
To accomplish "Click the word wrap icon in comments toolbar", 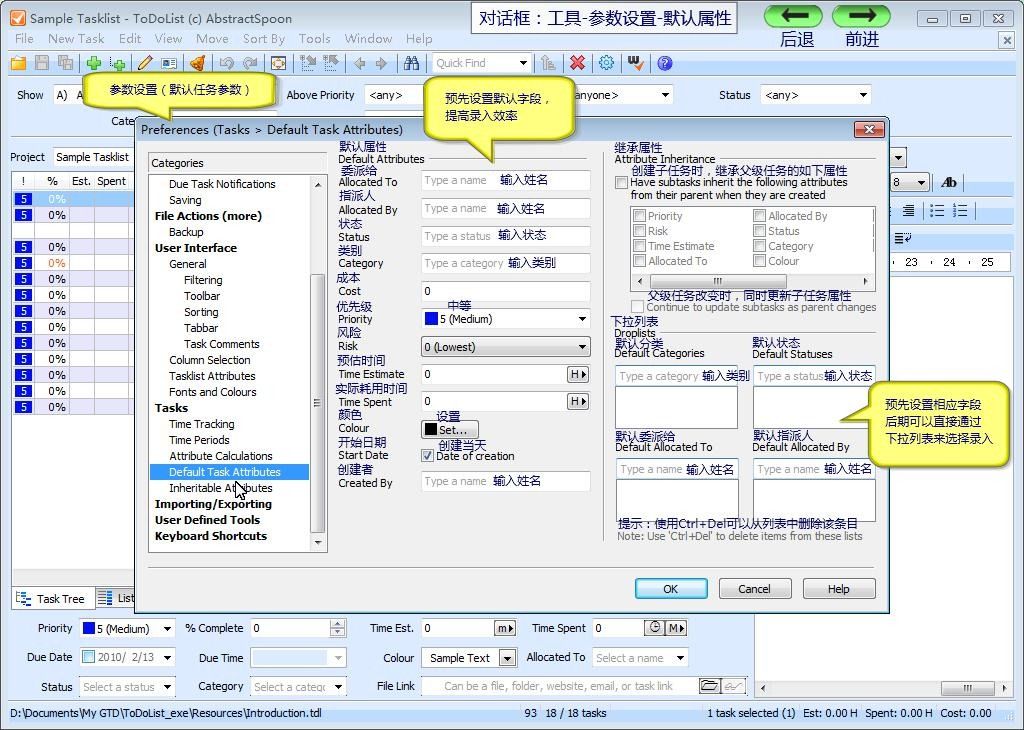I will [x=903, y=238].
